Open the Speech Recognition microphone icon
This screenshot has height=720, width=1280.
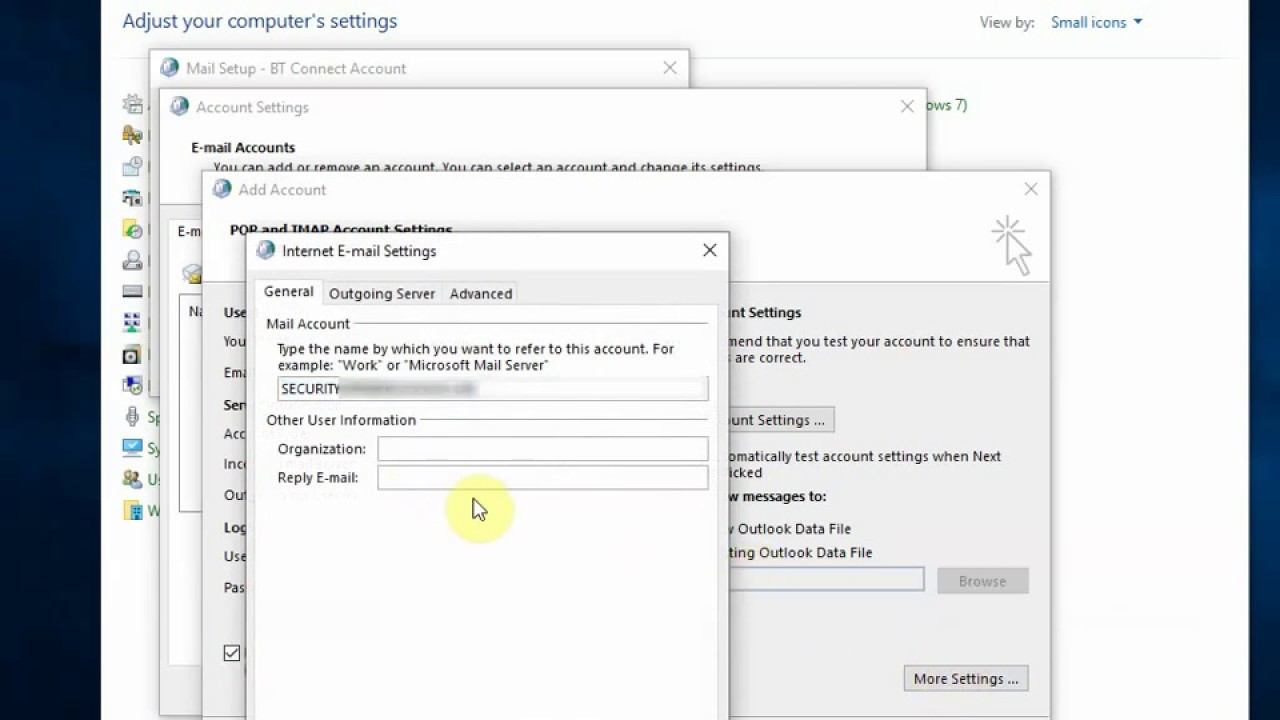[x=132, y=416]
